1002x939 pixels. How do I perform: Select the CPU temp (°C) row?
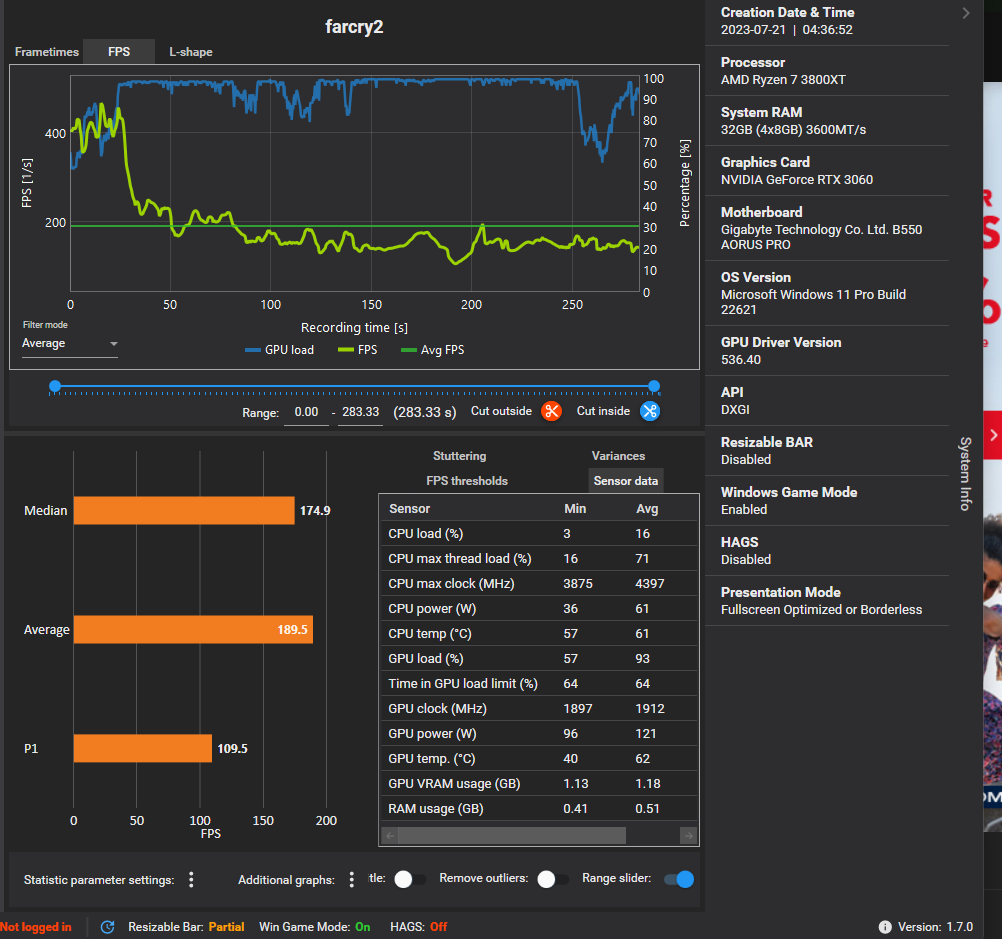(x=539, y=633)
